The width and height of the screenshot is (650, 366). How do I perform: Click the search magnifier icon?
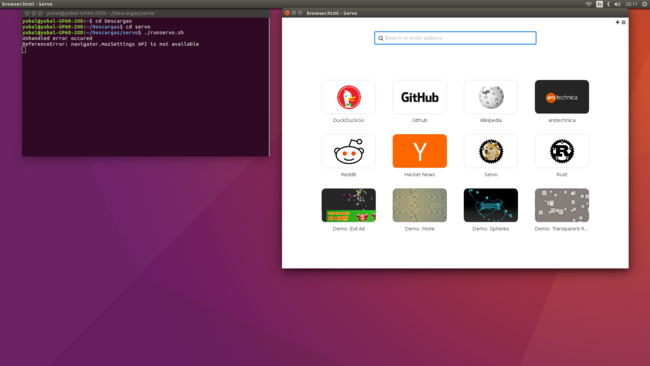click(381, 38)
